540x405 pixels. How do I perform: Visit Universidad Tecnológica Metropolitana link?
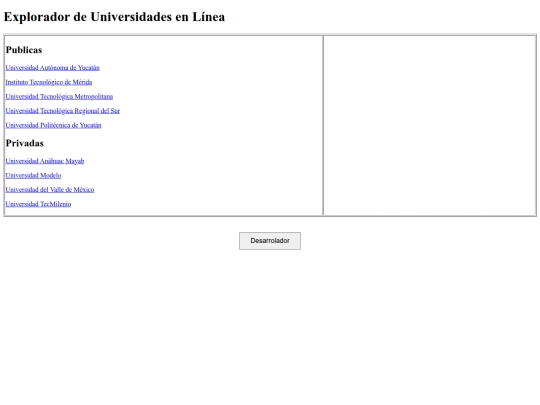click(x=59, y=96)
